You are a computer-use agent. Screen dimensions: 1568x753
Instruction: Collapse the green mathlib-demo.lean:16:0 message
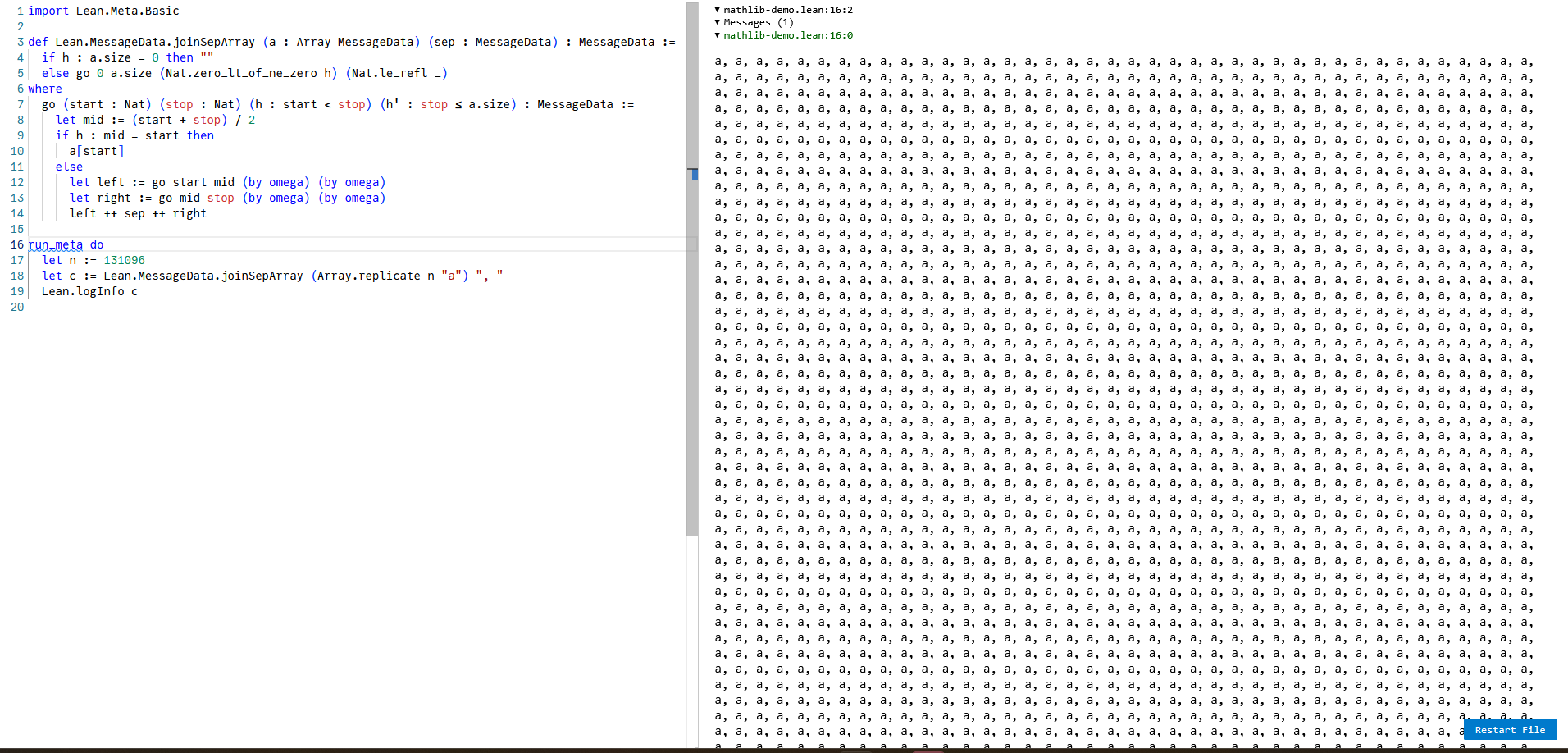pyautogui.click(x=718, y=35)
